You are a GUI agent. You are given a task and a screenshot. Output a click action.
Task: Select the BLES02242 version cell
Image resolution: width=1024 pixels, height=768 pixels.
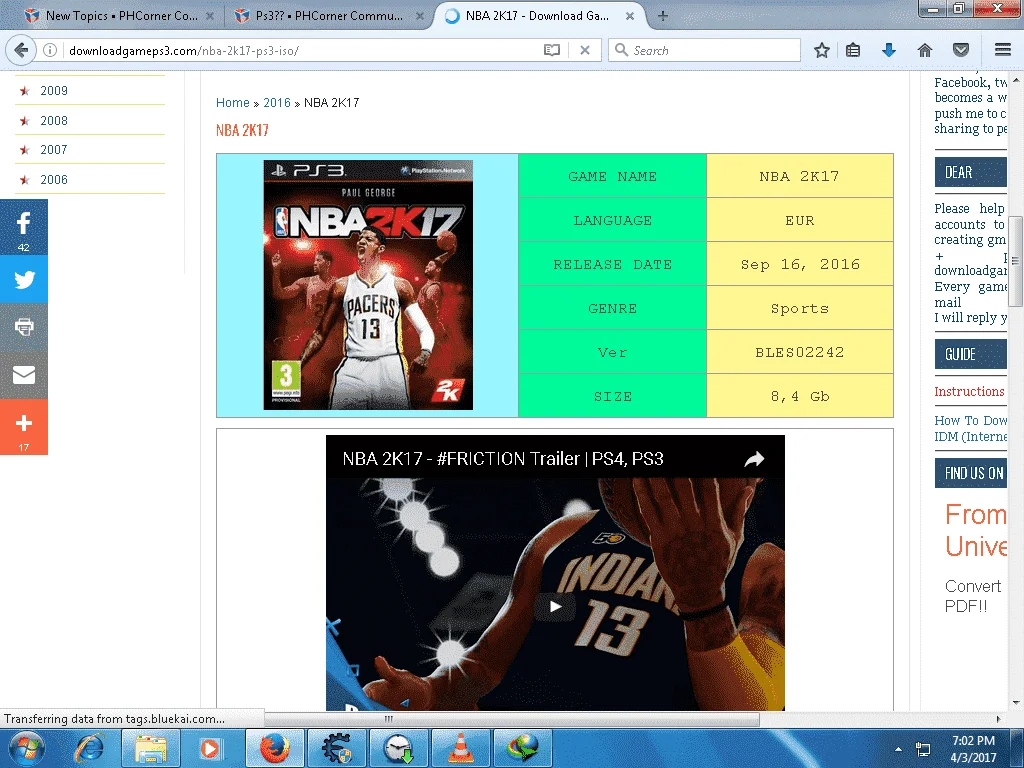[800, 352]
